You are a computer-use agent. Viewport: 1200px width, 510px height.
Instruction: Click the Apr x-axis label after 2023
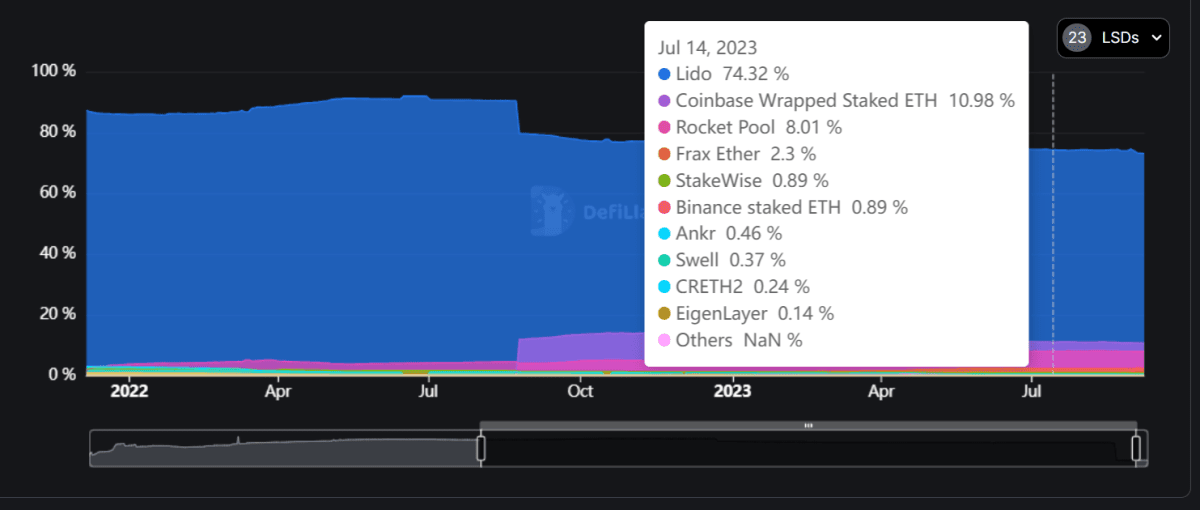881,391
